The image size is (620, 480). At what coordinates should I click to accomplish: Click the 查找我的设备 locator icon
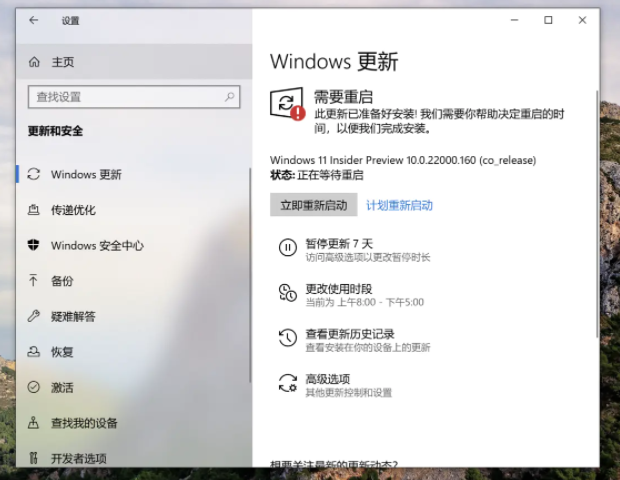34,423
